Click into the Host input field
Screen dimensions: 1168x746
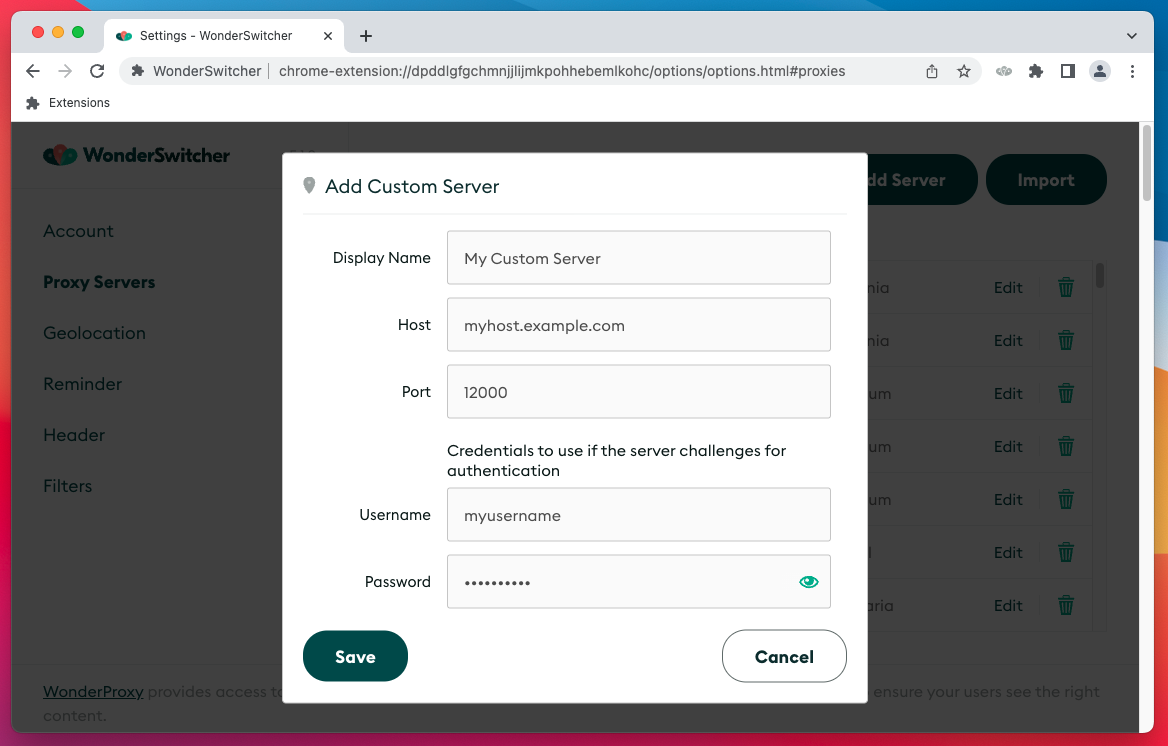[638, 325]
